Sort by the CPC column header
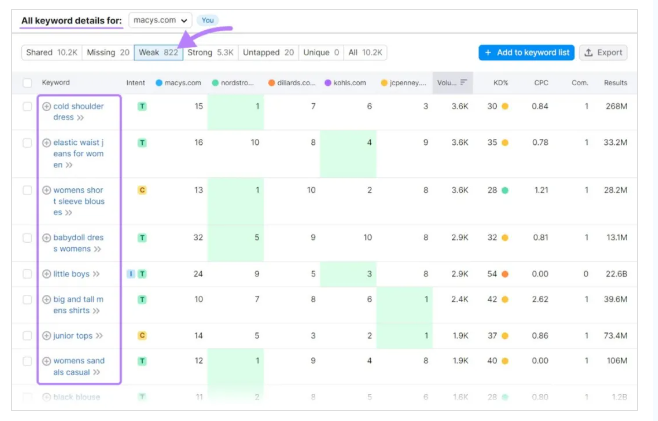658x421 pixels. pyautogui.click(x=541, y=83)
